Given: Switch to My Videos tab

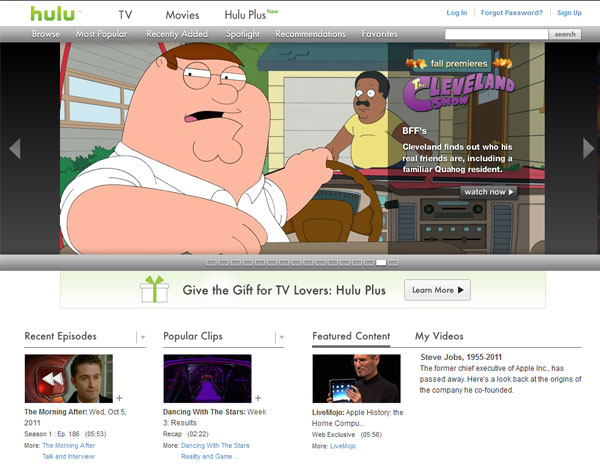Looking at the screenshot, I should coord(439,336).
